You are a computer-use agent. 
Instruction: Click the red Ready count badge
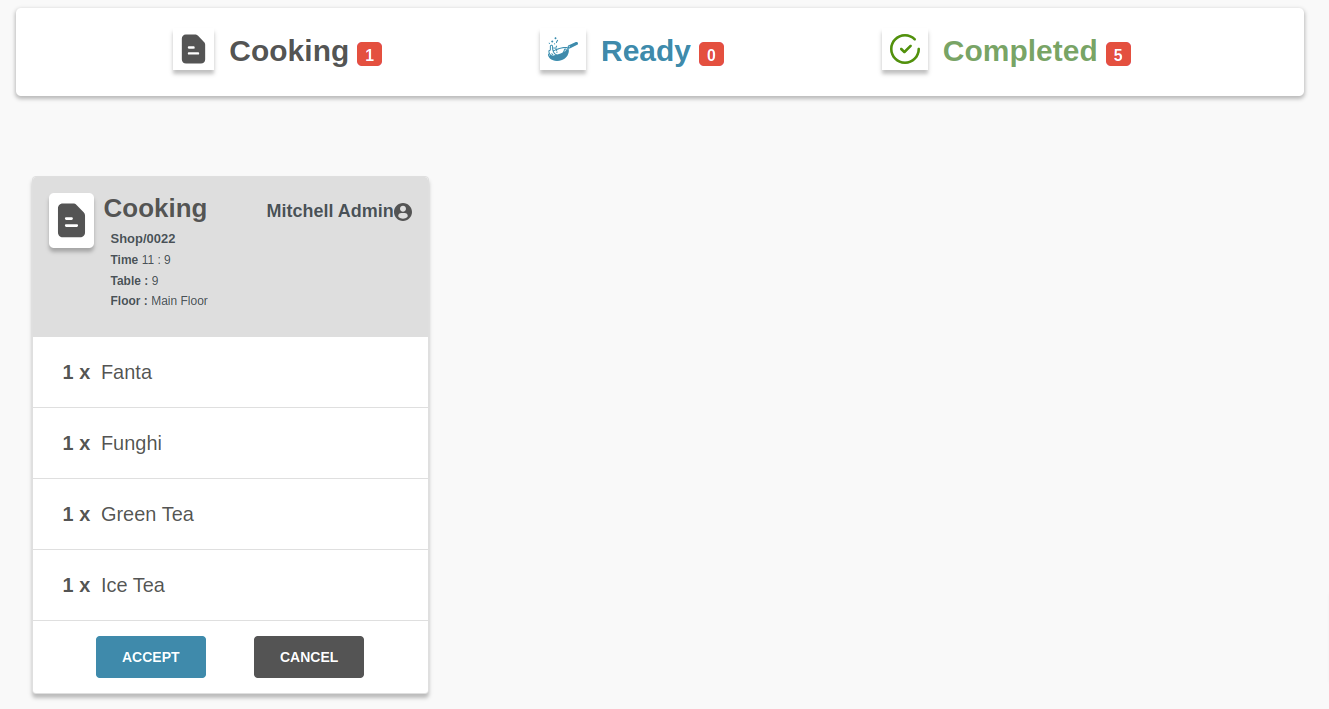[711, 54]
